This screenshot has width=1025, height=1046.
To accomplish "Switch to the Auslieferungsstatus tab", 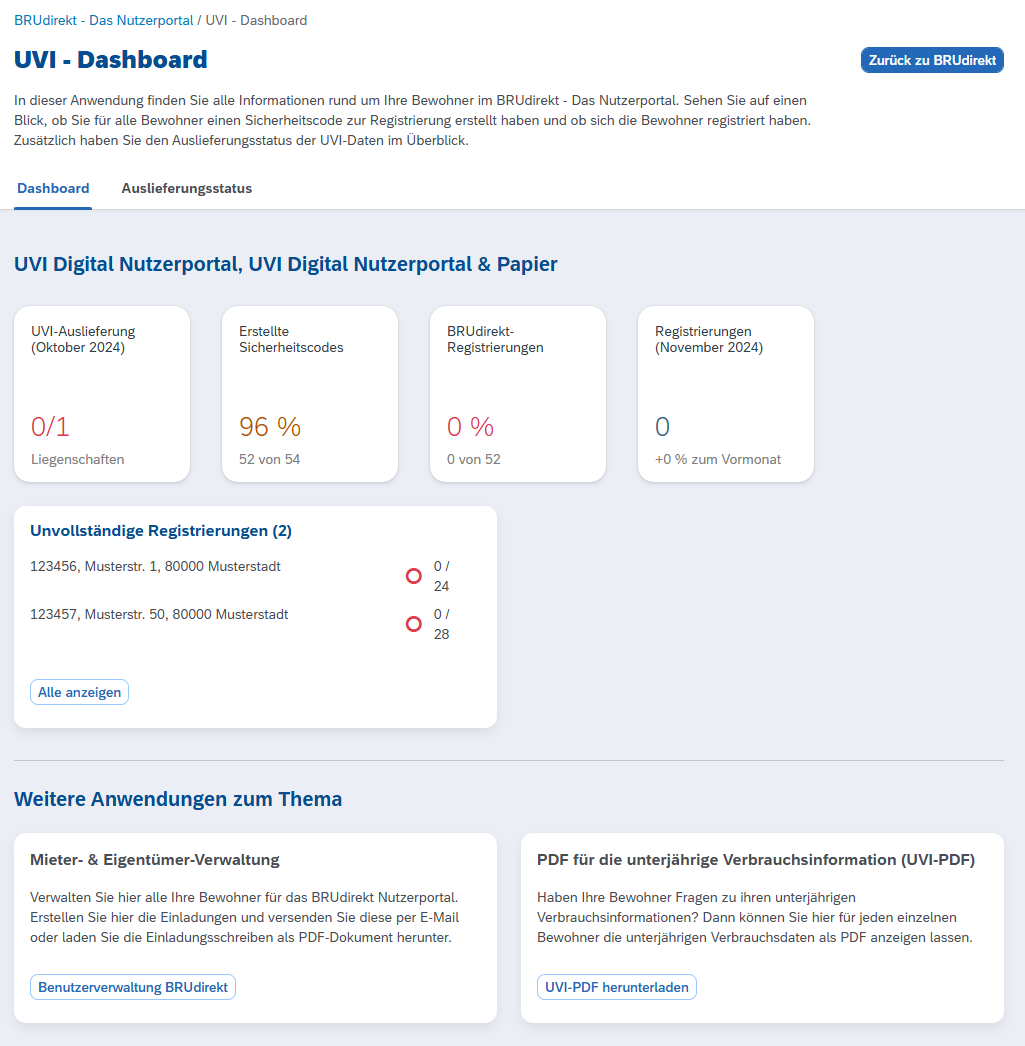I will pos(186,188).
